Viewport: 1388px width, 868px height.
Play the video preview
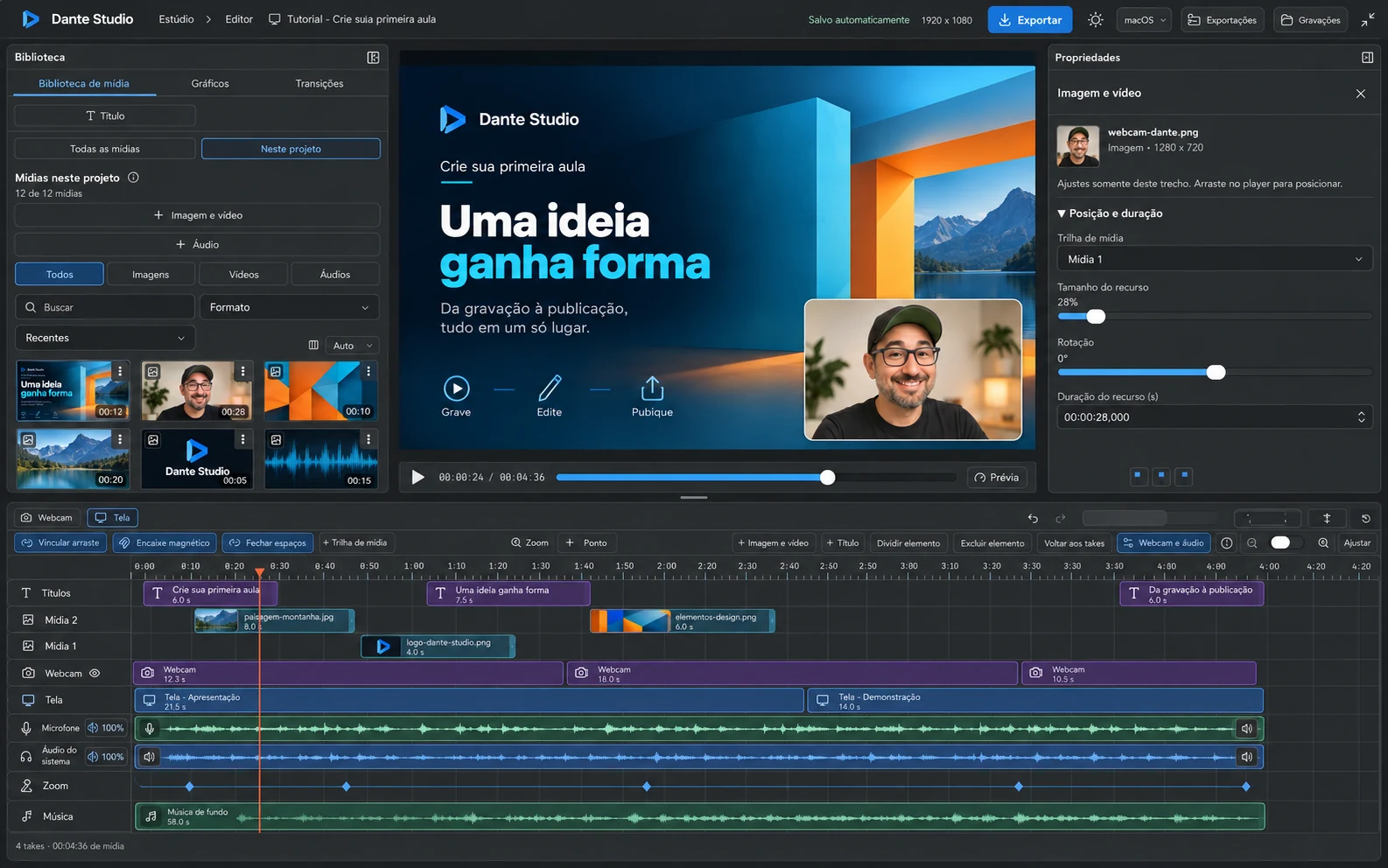click(417, 477)
